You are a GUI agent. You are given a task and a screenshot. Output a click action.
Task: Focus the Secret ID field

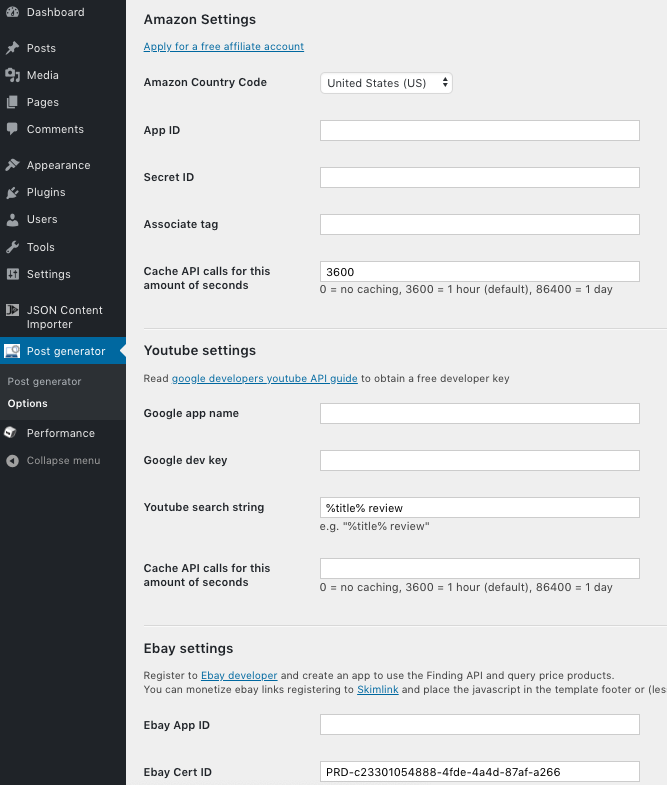(480, 178)
